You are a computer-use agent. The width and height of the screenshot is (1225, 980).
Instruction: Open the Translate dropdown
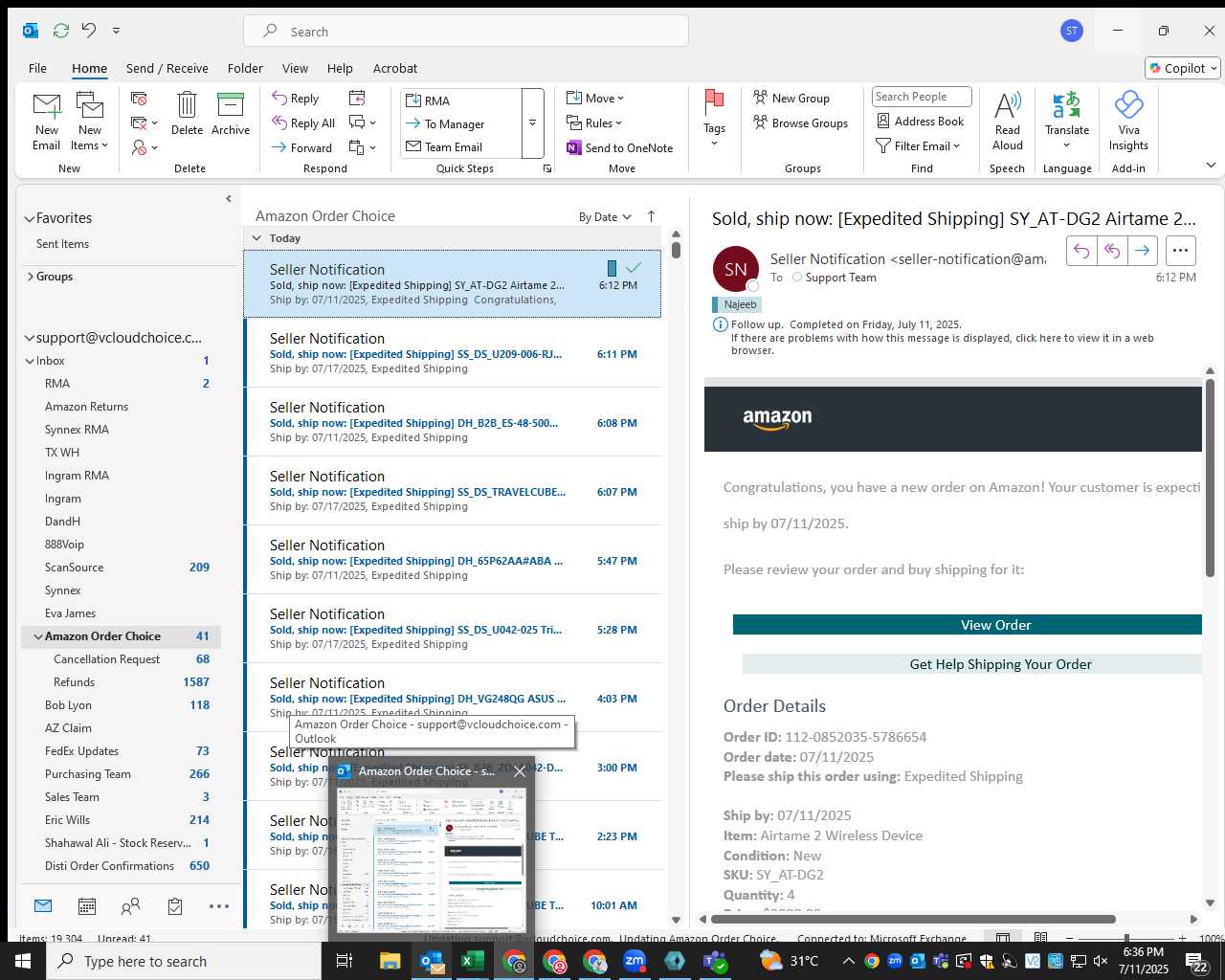point(1067,119)
